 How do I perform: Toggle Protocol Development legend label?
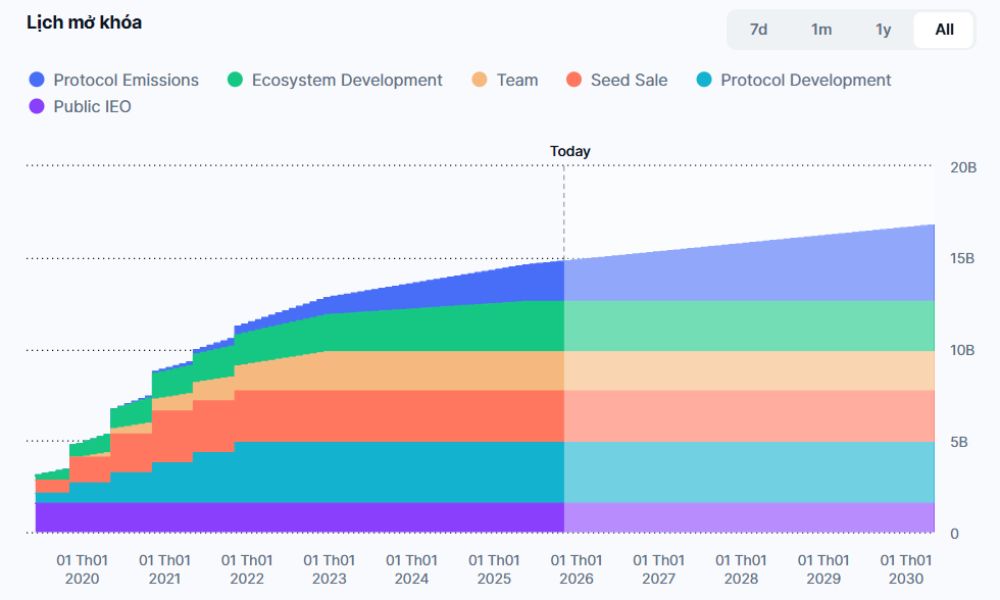[806, 80]
